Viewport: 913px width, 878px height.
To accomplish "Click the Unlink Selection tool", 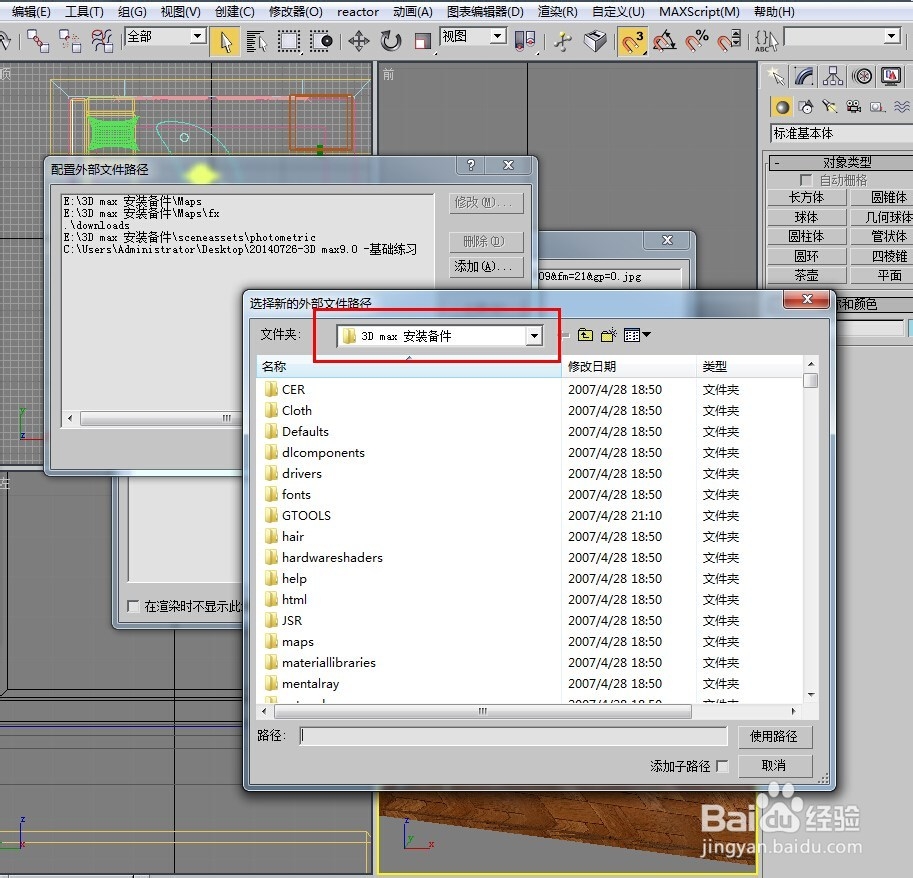I will [x=70, y=41].
